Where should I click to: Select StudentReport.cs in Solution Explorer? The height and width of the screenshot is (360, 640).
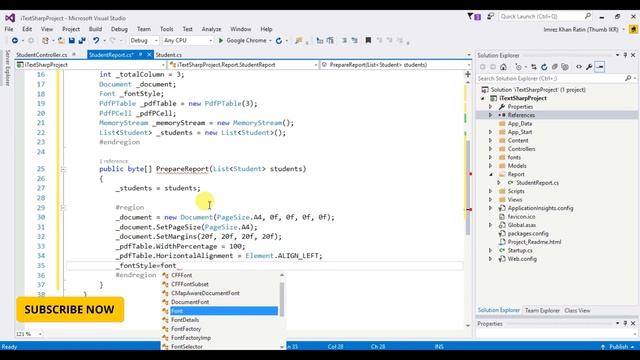(x=537, y=183)
